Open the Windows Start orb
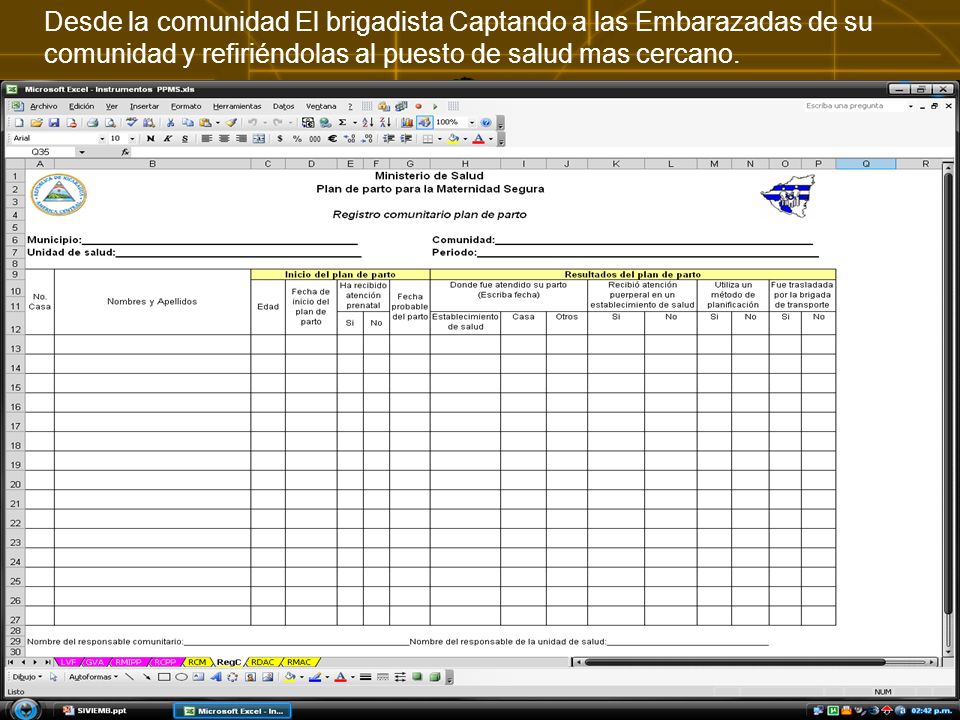This screenshot has width=960, height=720. pyautogui.click(x=24, y=710)
